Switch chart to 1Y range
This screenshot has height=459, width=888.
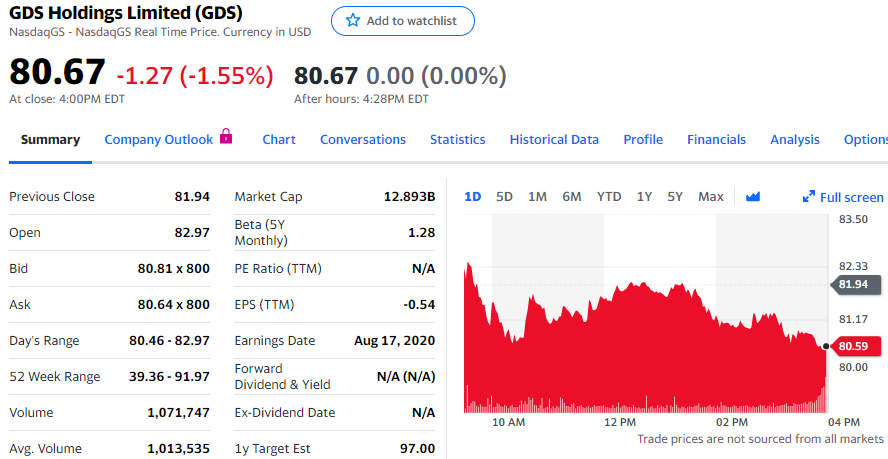[644, 197]
